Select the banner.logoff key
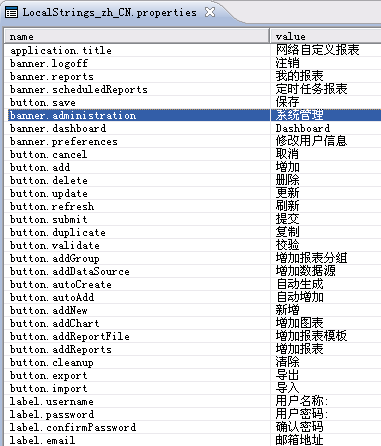Screen dimensions: 381x446 [x=49, y=63]
